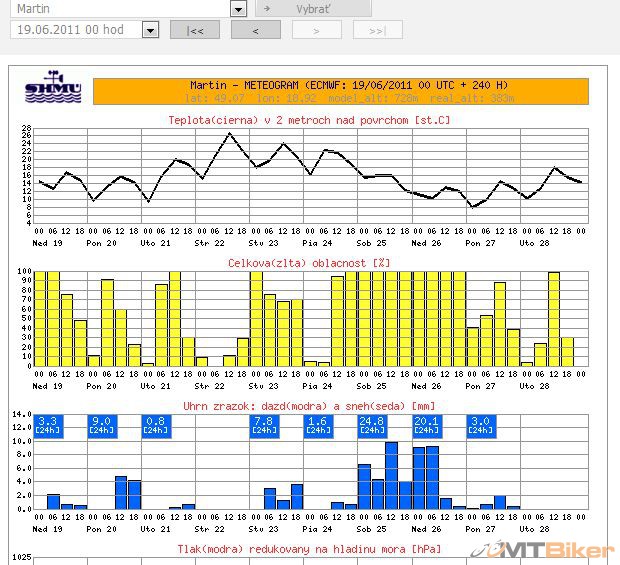Click the 7.8 24h precipitation label
The height and width of the screenshot is (565, 620).
click(263, 425)
